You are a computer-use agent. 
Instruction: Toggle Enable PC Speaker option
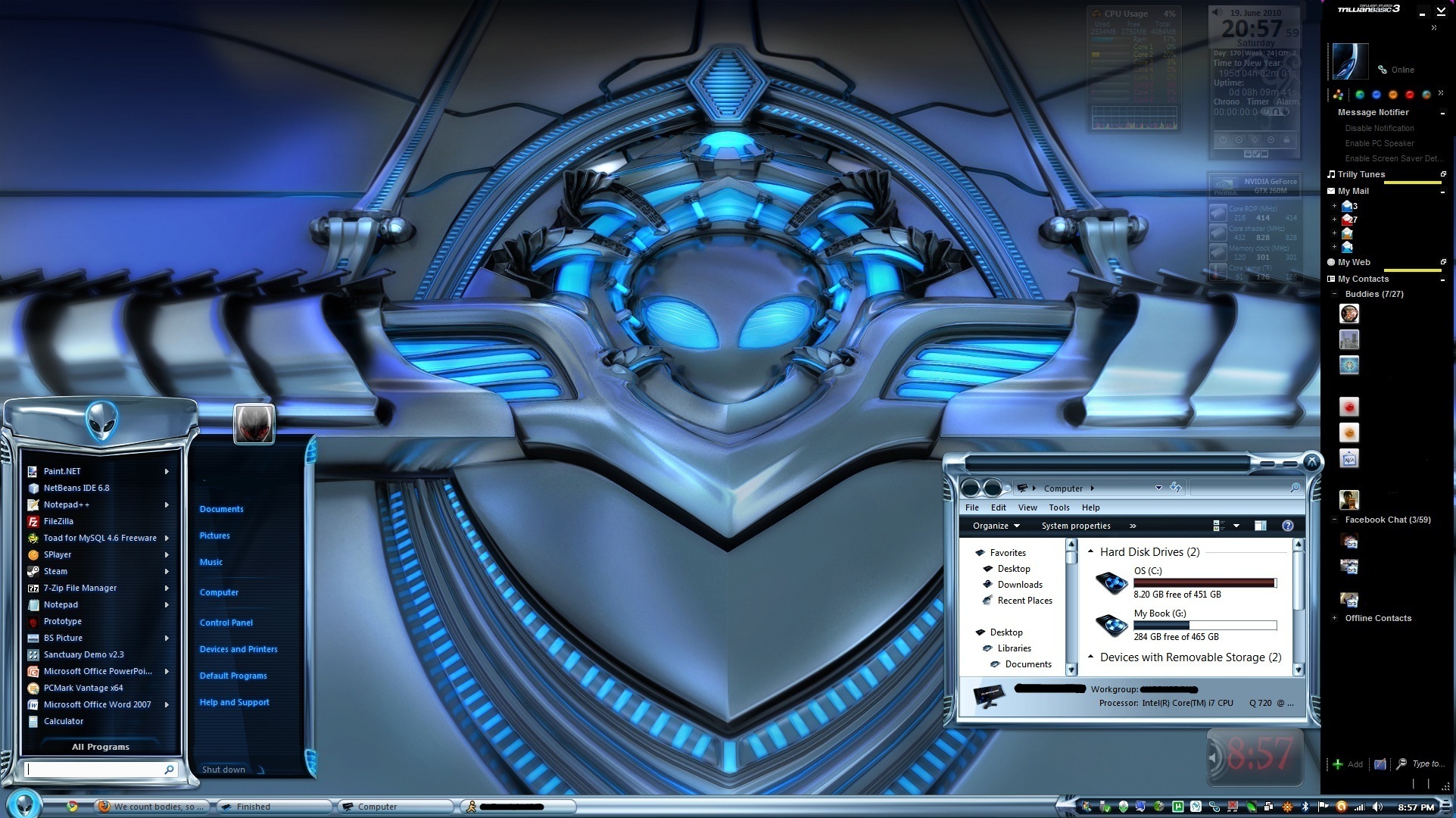click(1380, 144)
